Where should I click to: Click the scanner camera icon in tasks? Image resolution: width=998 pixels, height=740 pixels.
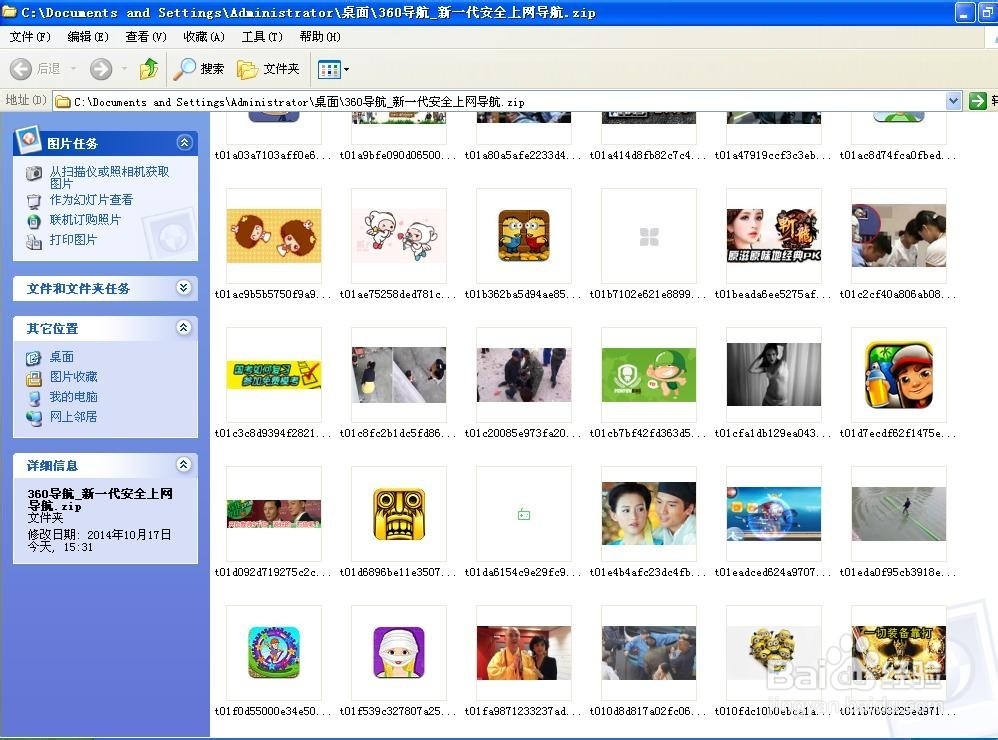34,173
